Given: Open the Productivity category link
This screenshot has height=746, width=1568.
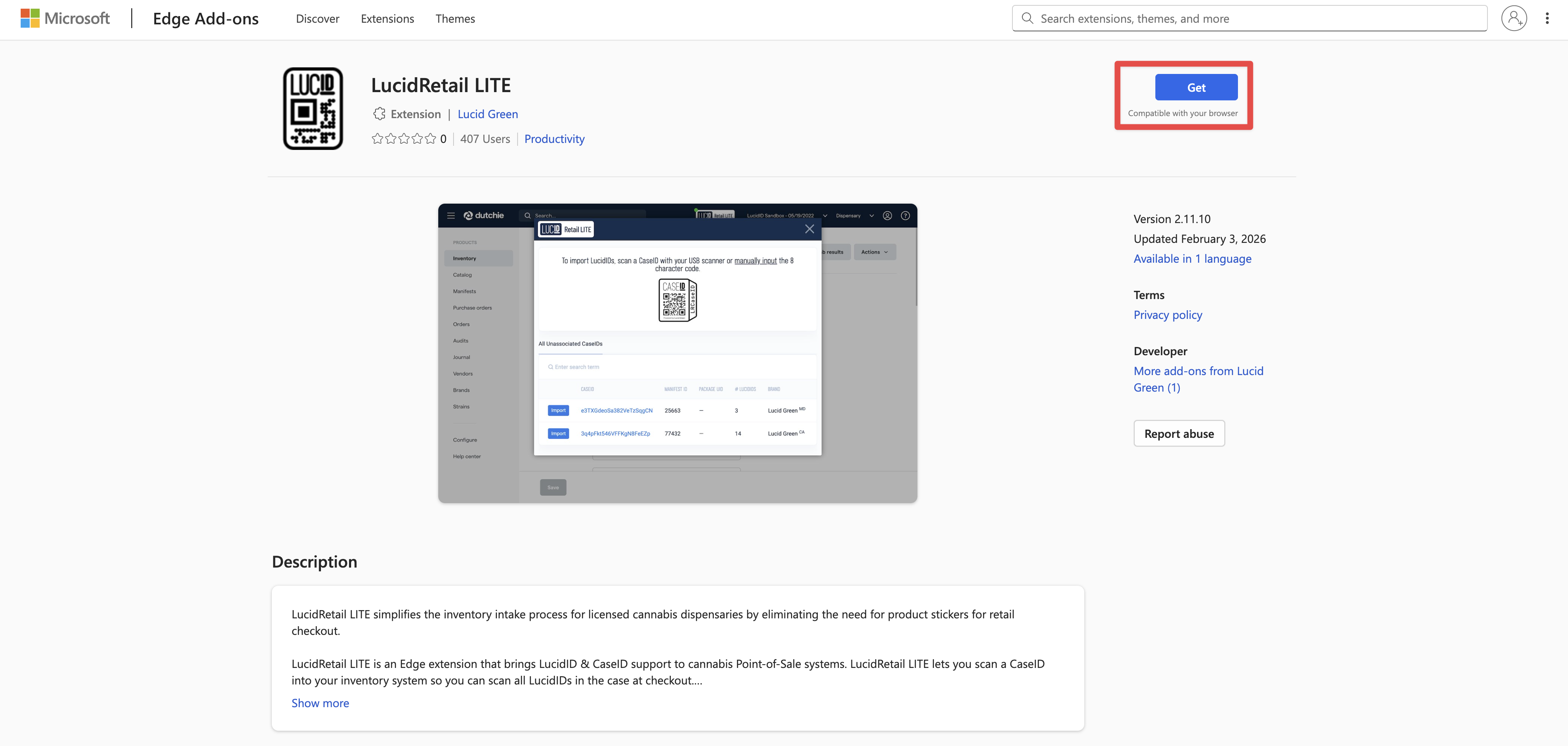Looking at the screenshot, I should tap(554, 139).
